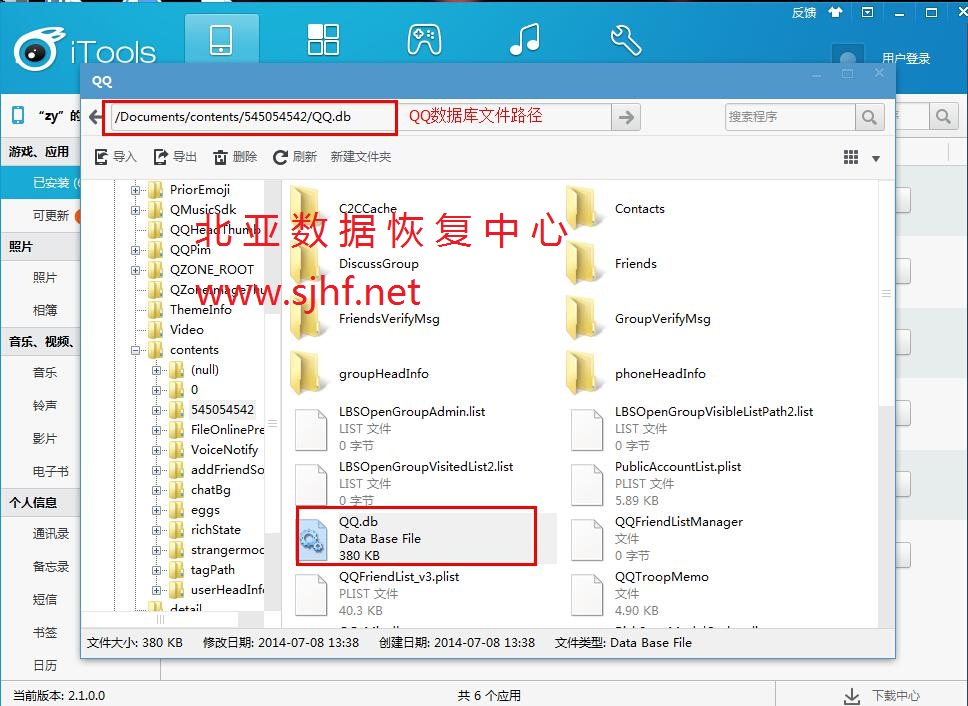Click the DiscussGroup folder name
The height and width of the screenshot is (706, 968).
[378, 264]
